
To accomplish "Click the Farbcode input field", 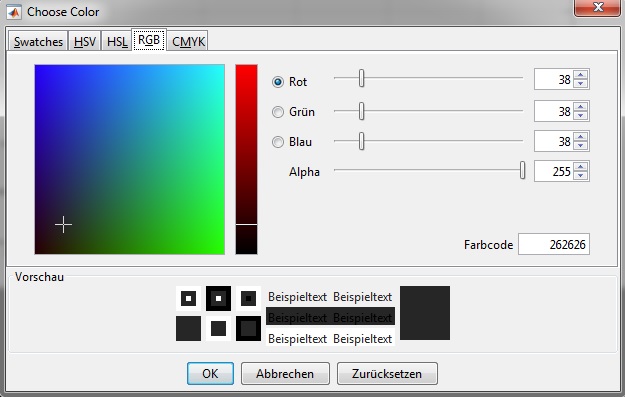I will 554,244.
